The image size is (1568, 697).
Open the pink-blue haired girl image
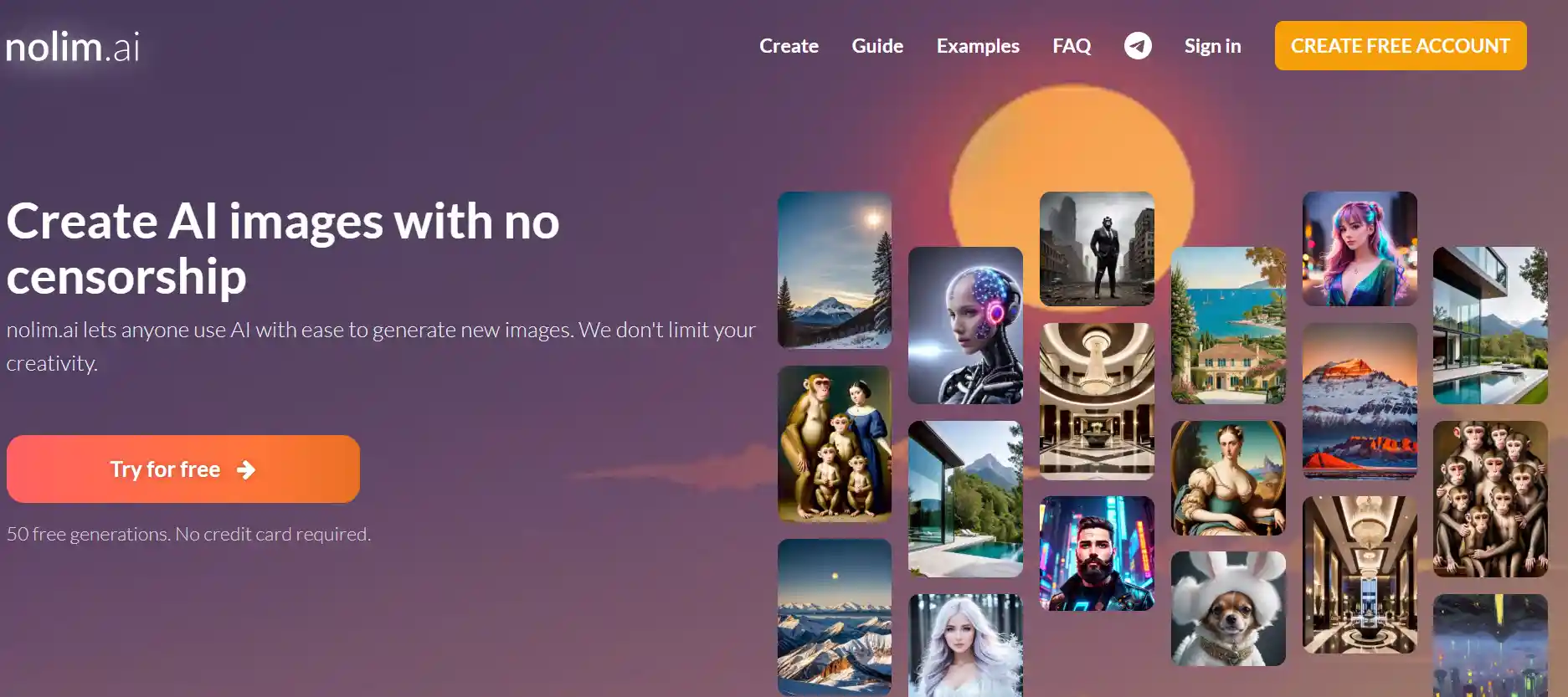click(x=1360, y=249)
